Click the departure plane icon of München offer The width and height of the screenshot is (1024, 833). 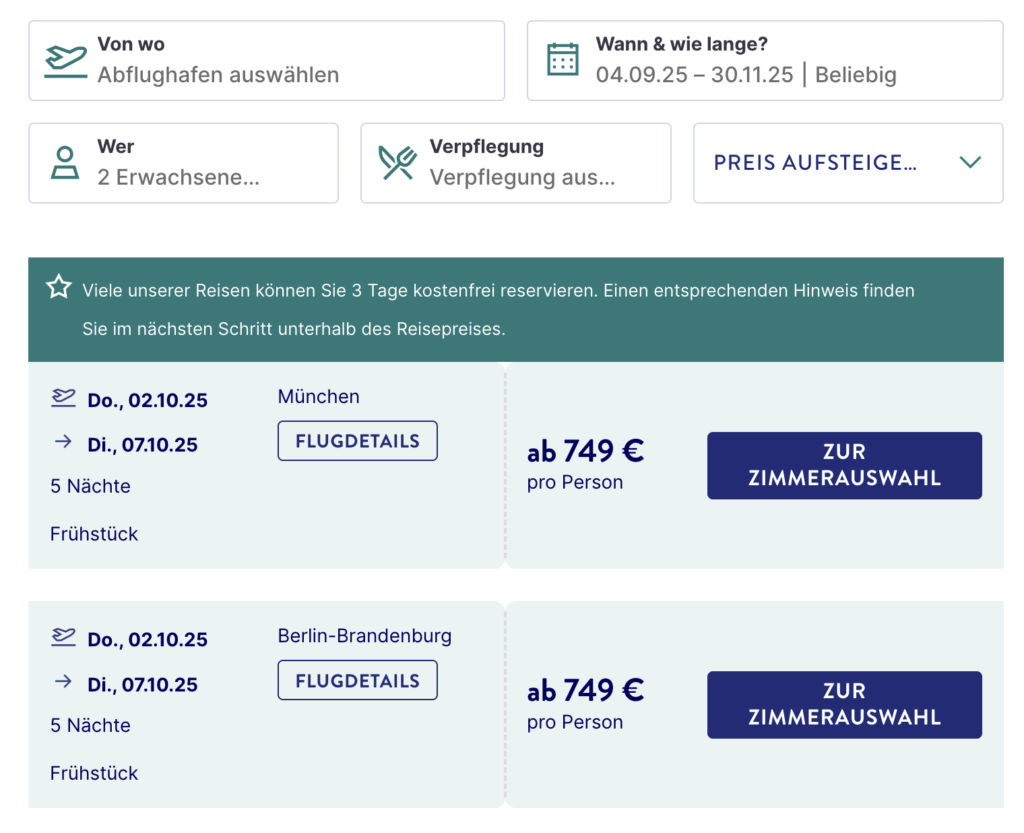tap(63, 398)
